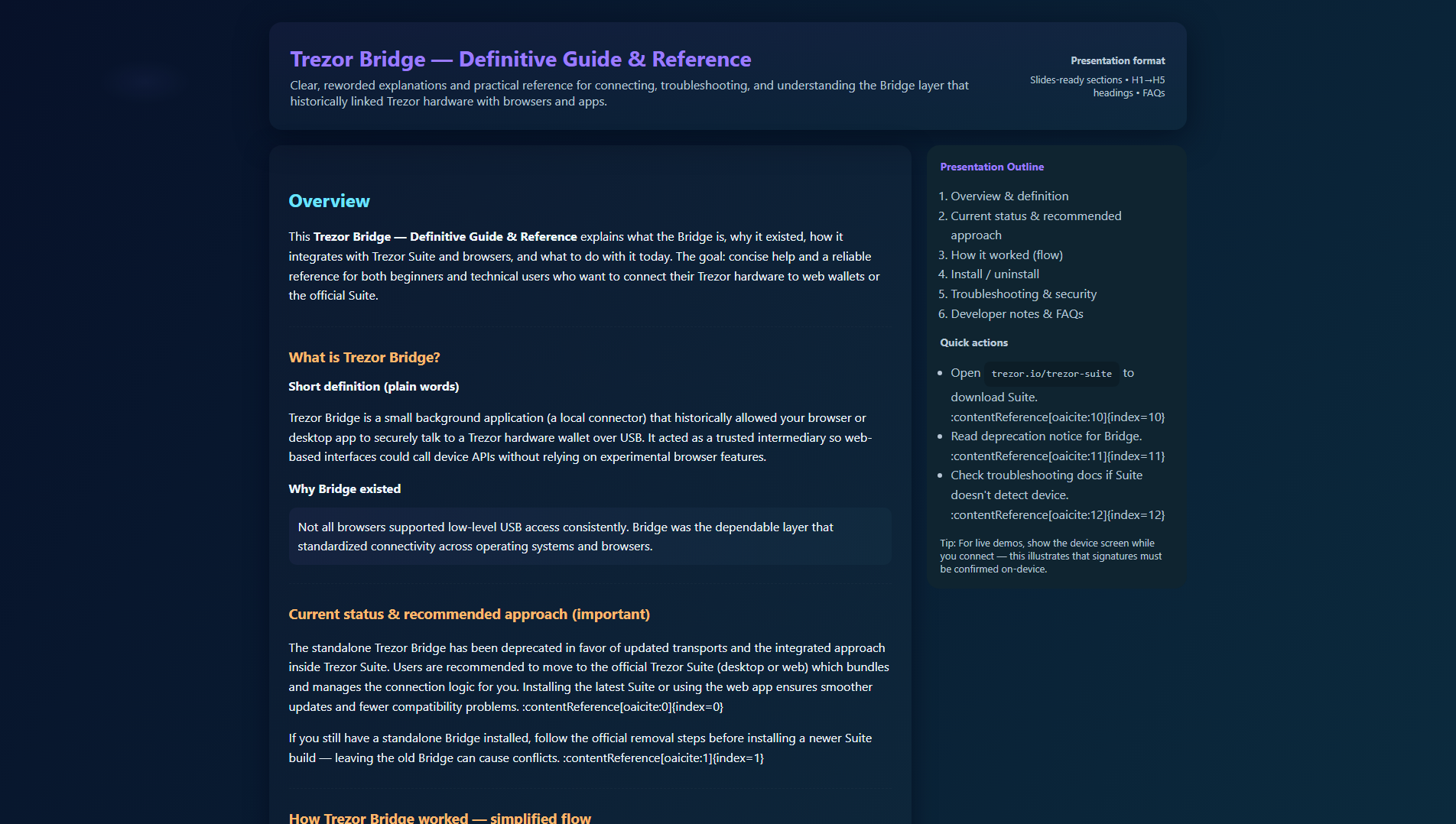The image size is (1456, 824).
Task: Click 'Read deprecation notice for Bridge.' item
Action: tap(1046, 436)
